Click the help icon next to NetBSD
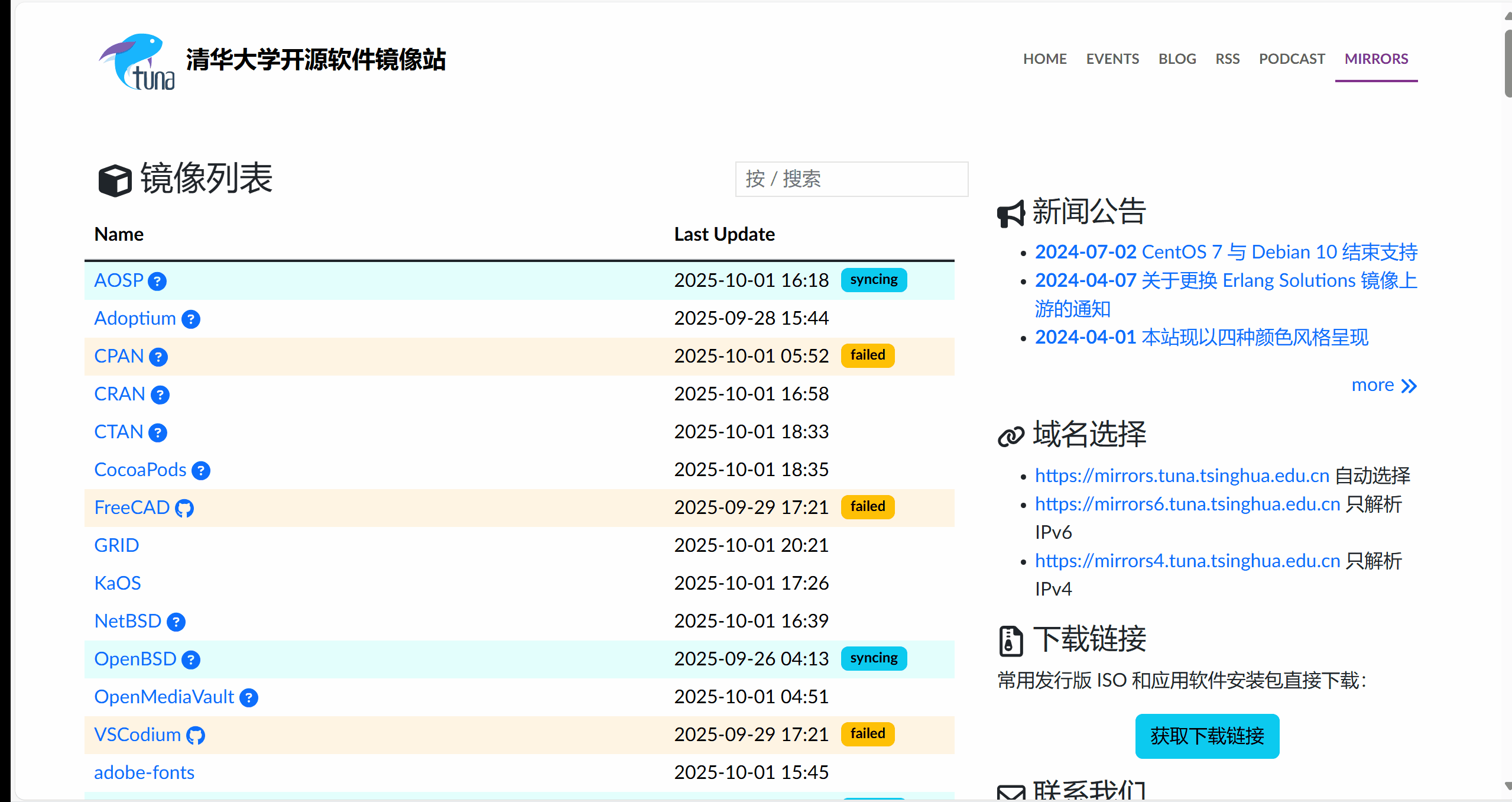1512x802 pixels. 176,622
